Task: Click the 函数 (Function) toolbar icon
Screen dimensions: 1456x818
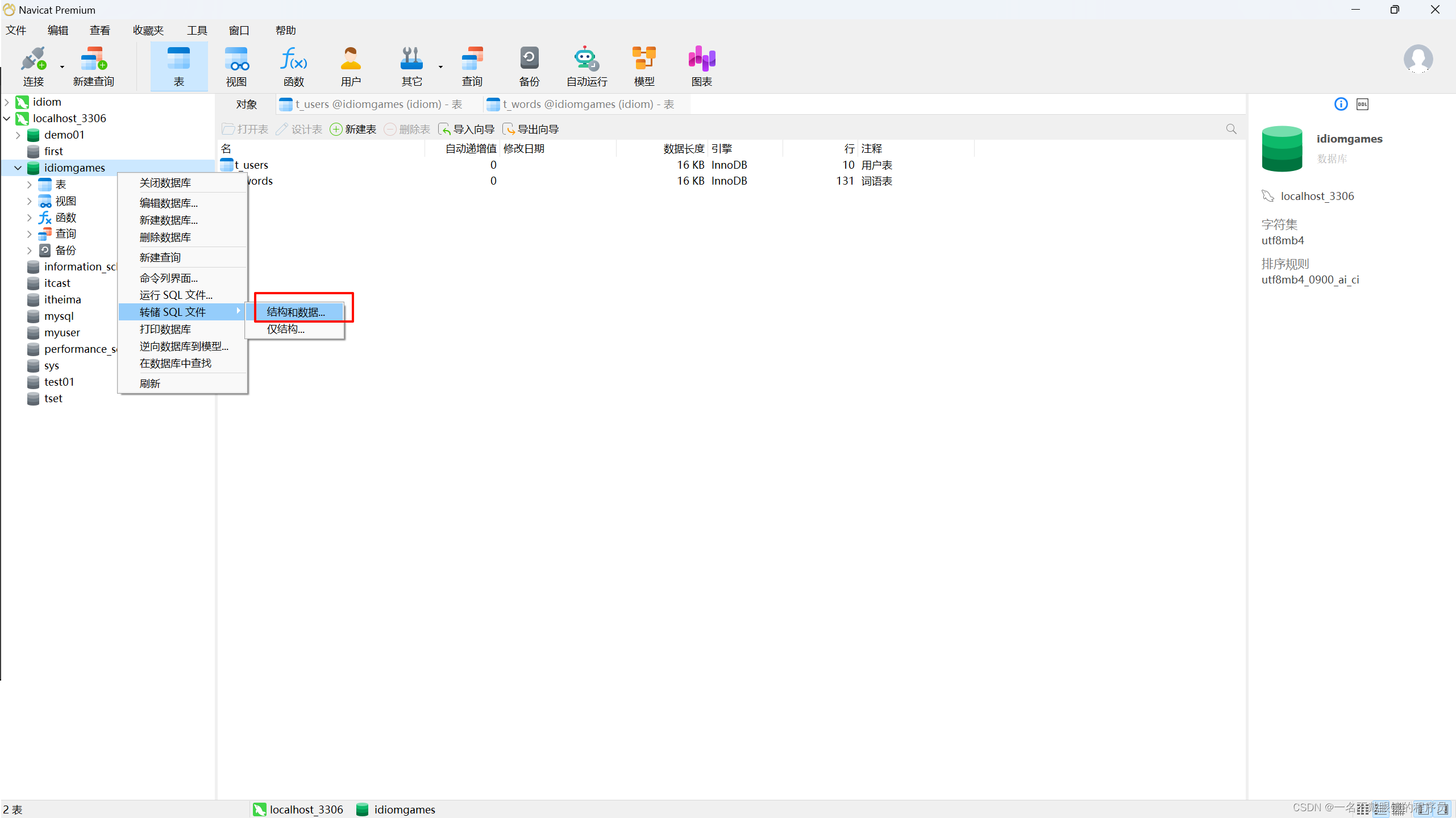Action: pyautogui.click(x=294, y=66)
